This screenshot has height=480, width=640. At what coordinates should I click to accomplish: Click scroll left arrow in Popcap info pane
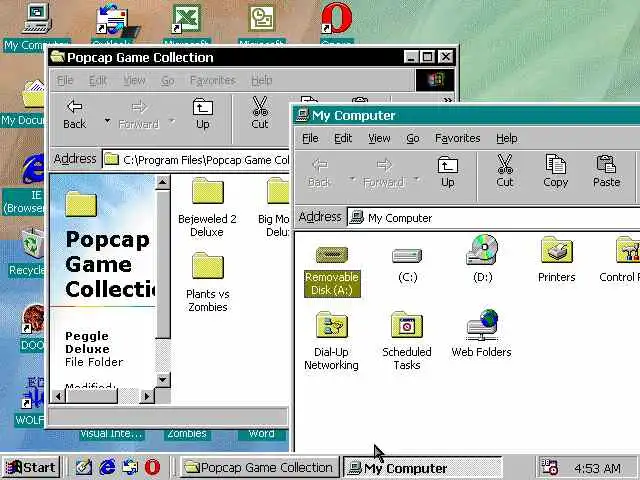(x=59, y=396)
